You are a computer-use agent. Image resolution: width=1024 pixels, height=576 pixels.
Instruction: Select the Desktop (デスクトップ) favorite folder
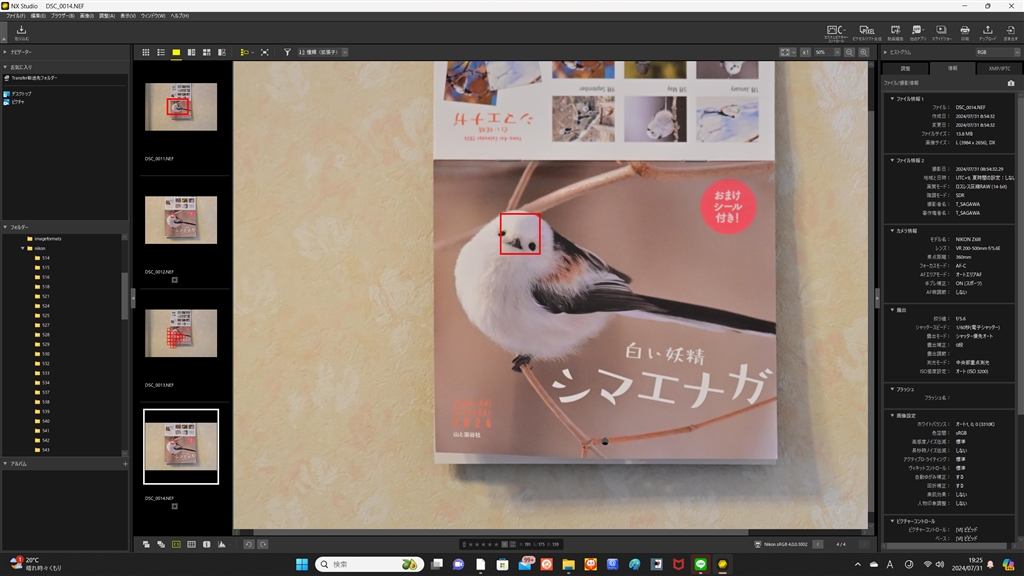tap(21, 94)
